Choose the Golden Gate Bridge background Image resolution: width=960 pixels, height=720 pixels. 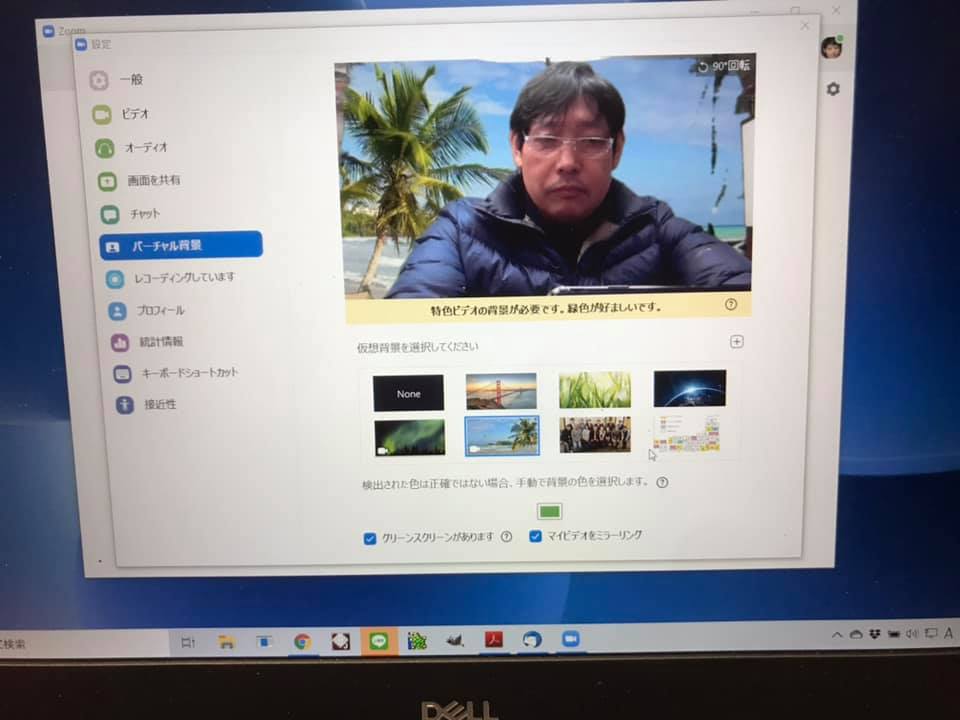point(501,391)
